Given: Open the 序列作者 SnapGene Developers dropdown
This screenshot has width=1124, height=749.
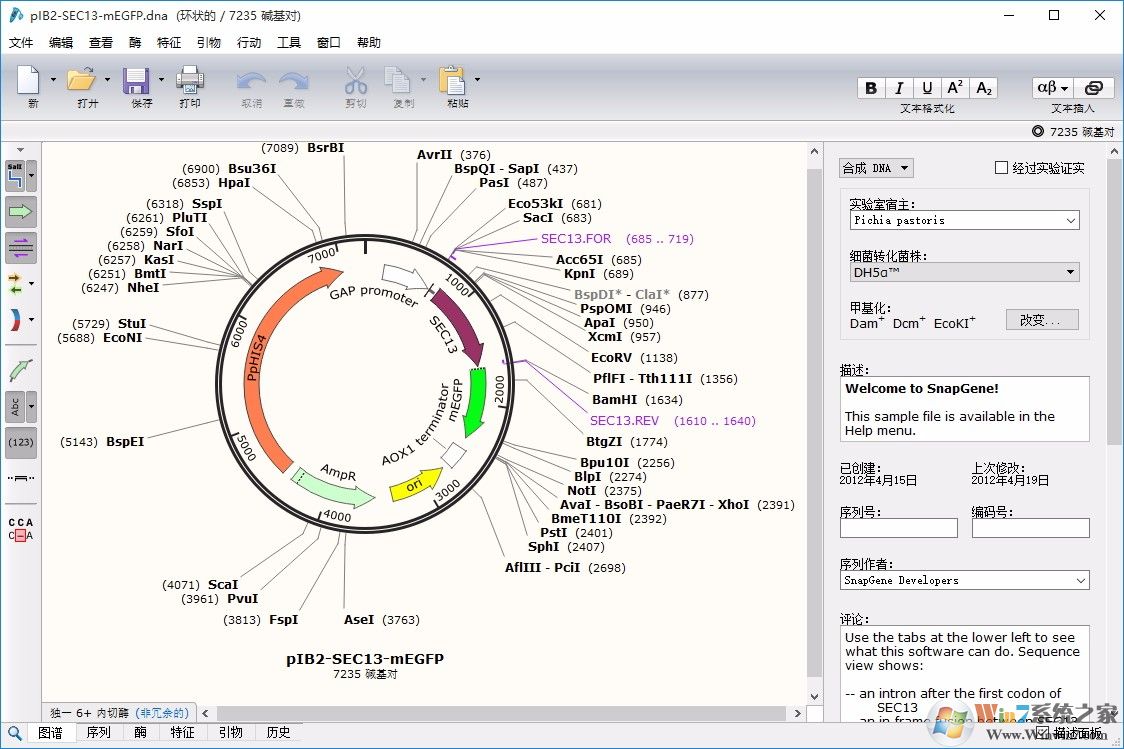Looking at the screenshot, I should (x=963, y=580).
